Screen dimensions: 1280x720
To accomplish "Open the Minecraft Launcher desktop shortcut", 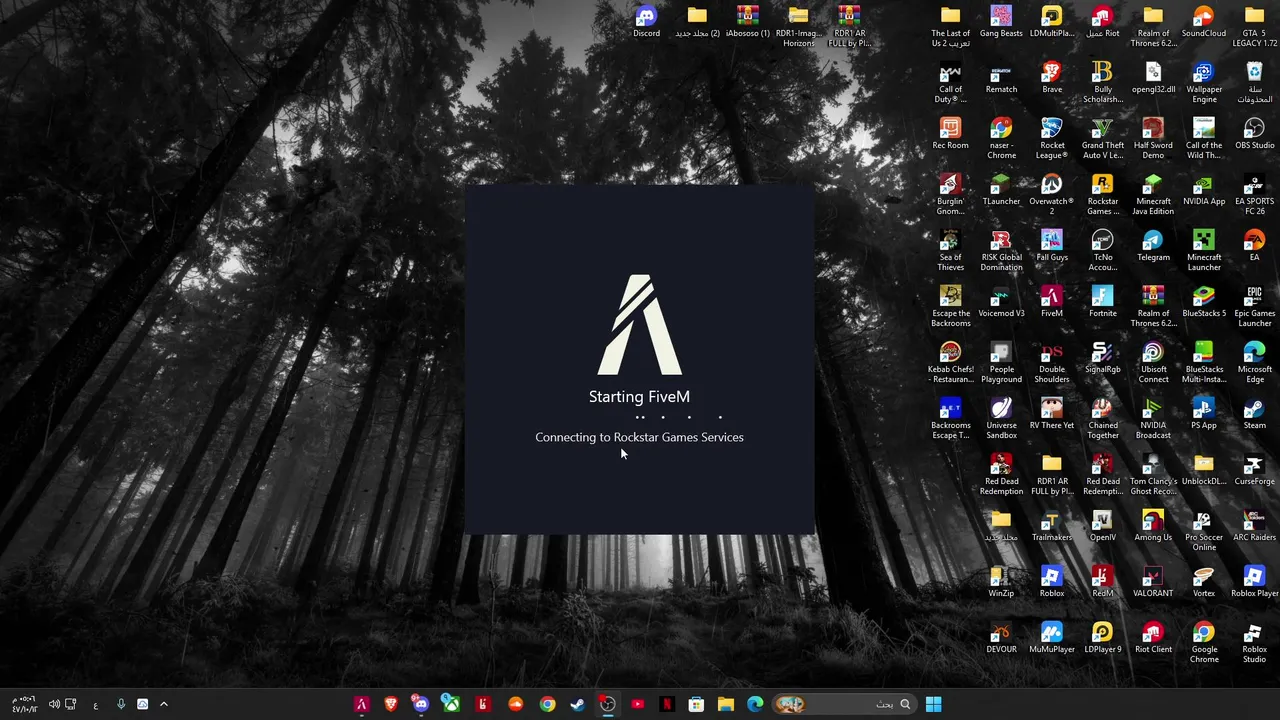I will (1204, 250).
